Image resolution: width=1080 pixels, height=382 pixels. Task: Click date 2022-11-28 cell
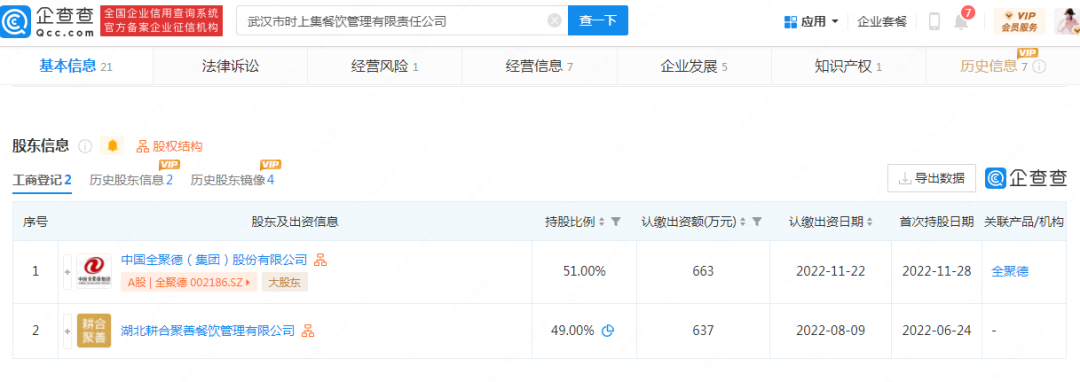[936, 272]
